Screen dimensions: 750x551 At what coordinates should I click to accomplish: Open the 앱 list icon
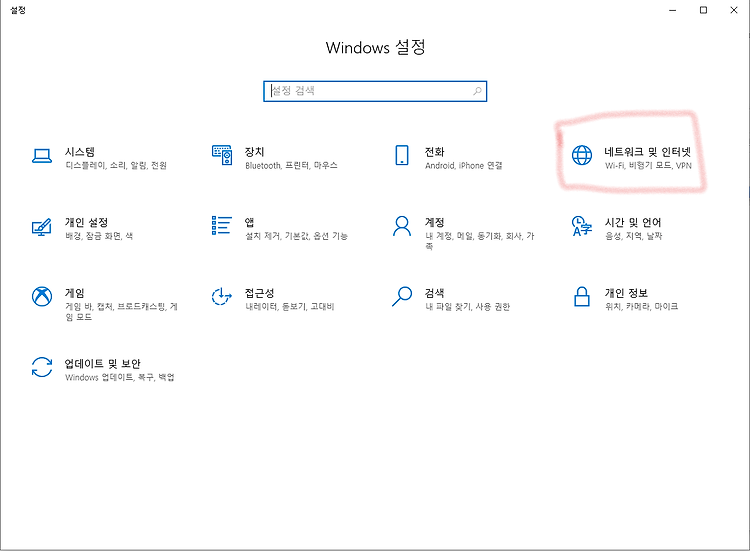(221, 225)
